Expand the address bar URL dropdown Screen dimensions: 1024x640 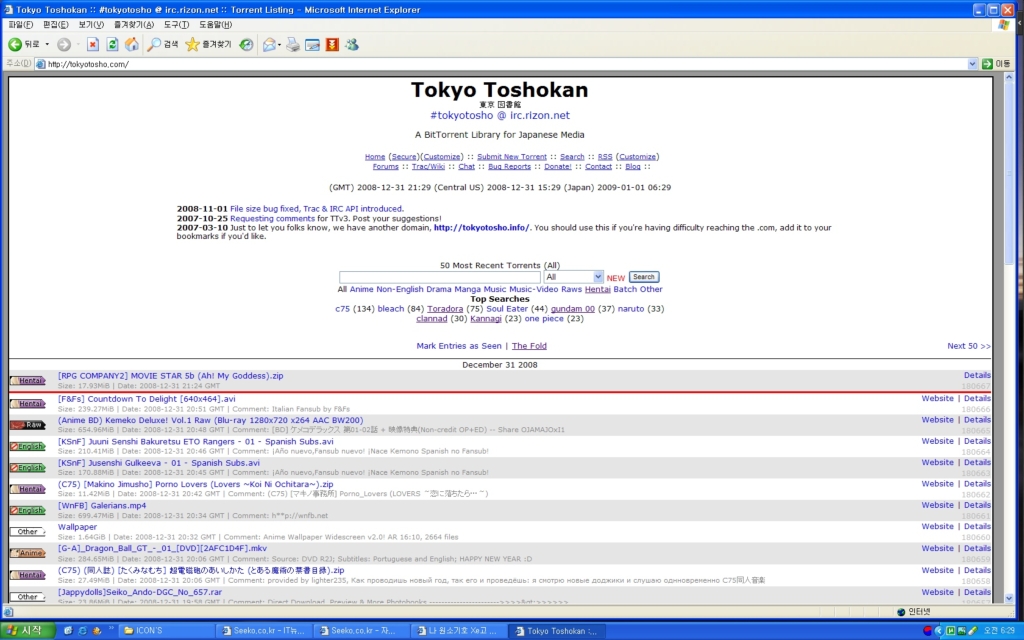[972, 64]
